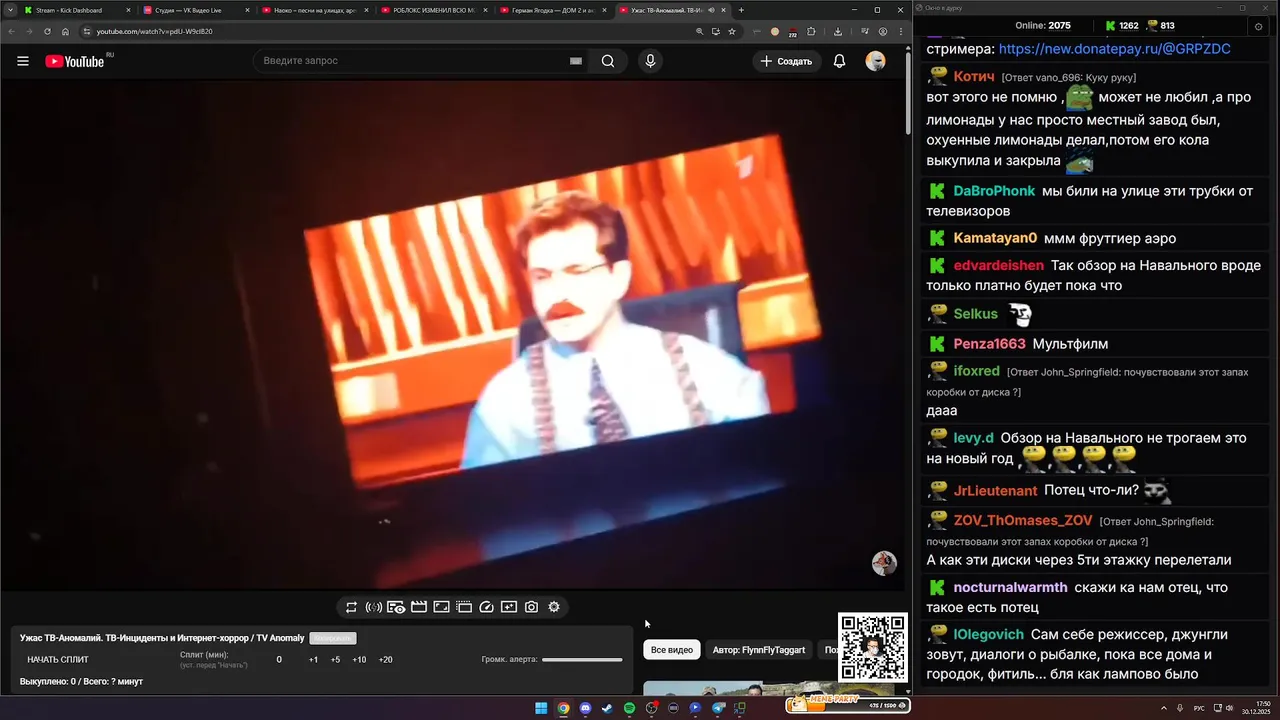Click the greyed button next to video title

(x=333, y=638)
